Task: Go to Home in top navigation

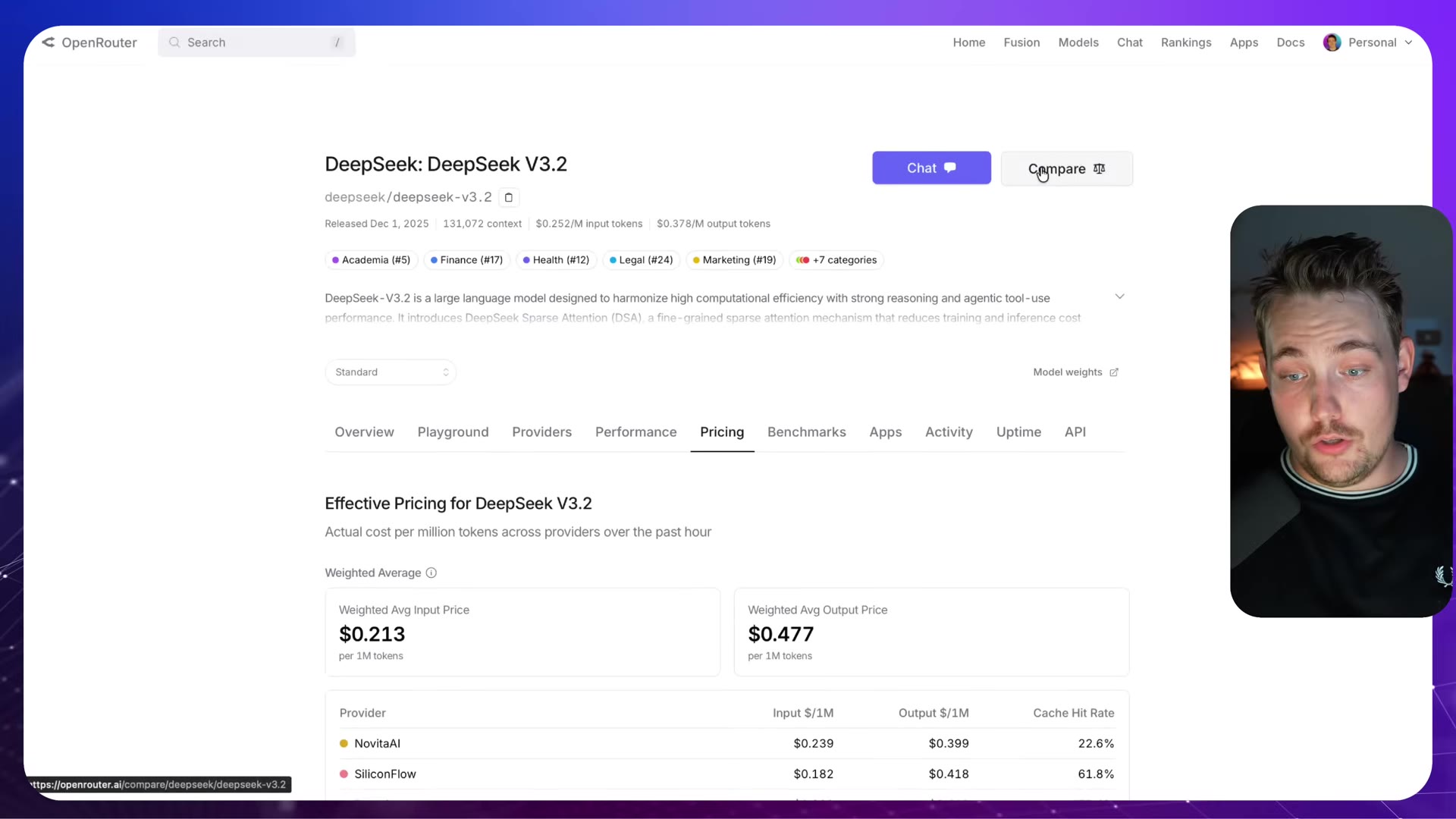Action: [969, 42]
